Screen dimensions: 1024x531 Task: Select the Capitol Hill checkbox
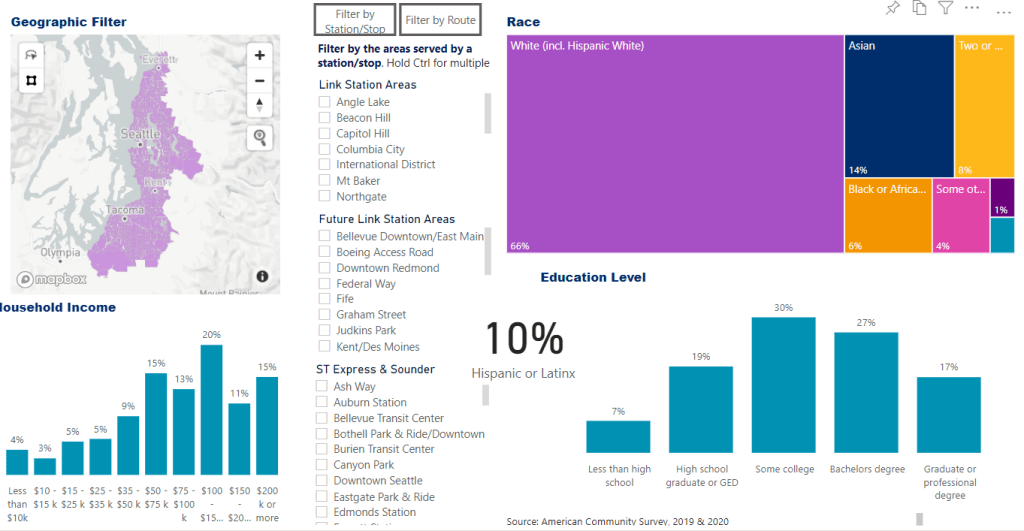click(x=325, y=133)
